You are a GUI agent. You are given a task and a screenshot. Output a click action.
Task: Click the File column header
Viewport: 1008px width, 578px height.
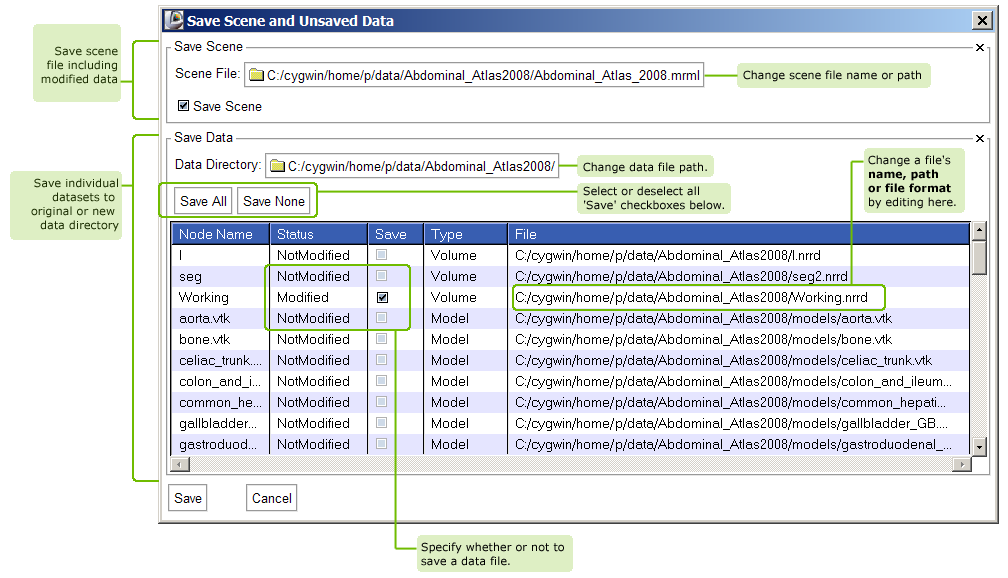[x=738, y=234]
